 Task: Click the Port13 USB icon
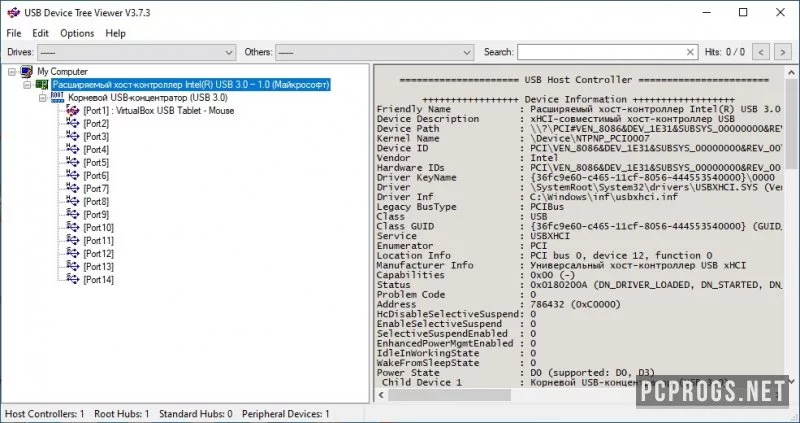73,266
